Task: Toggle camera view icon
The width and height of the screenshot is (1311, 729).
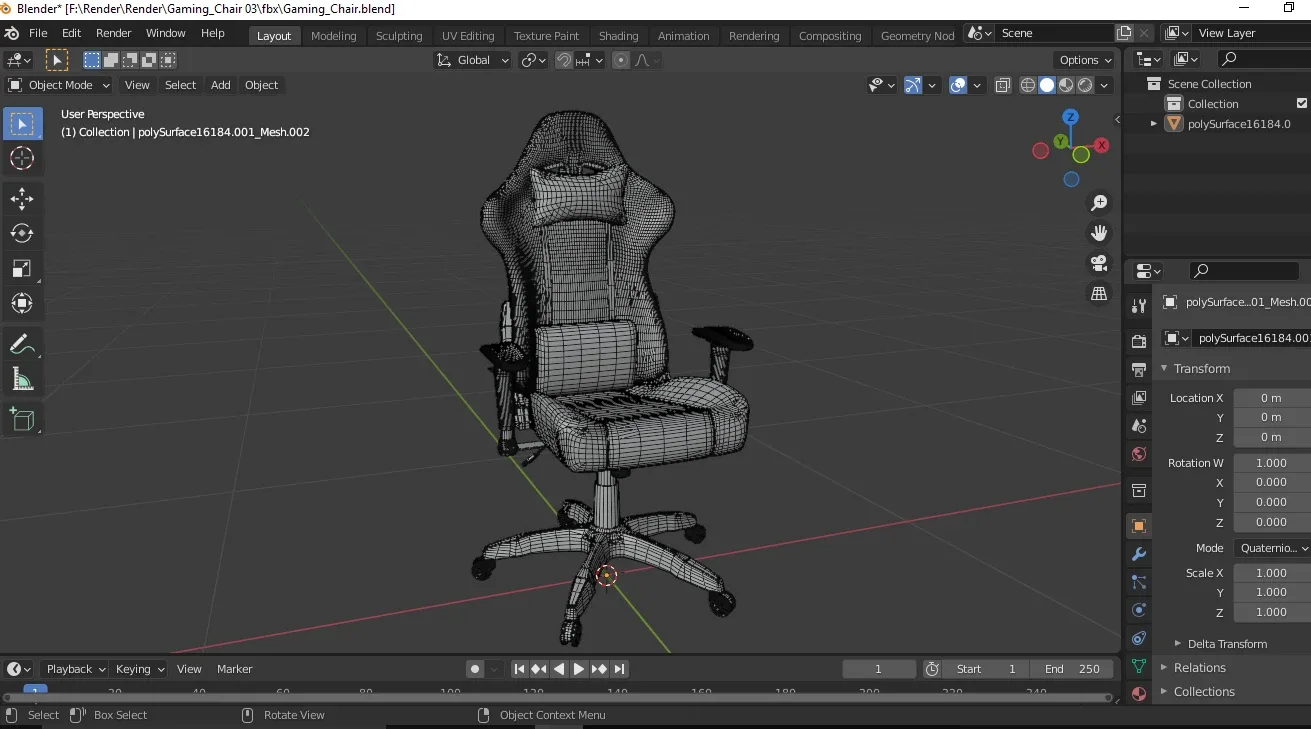Action: (x=1099, y=263)
